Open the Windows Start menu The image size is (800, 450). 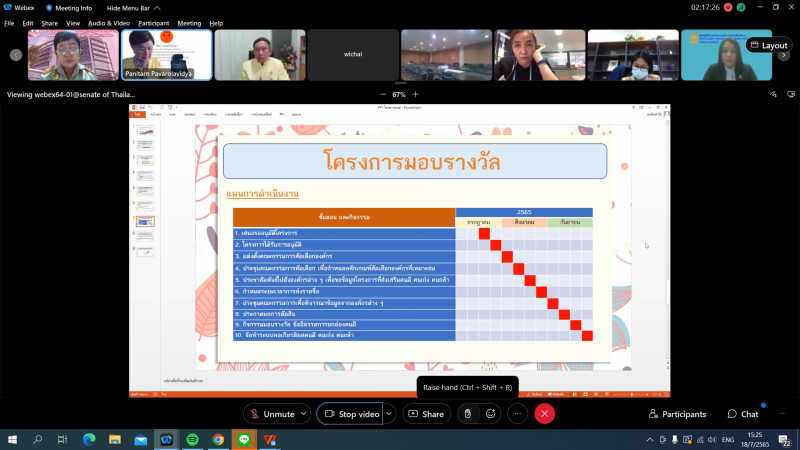point(12,439)
